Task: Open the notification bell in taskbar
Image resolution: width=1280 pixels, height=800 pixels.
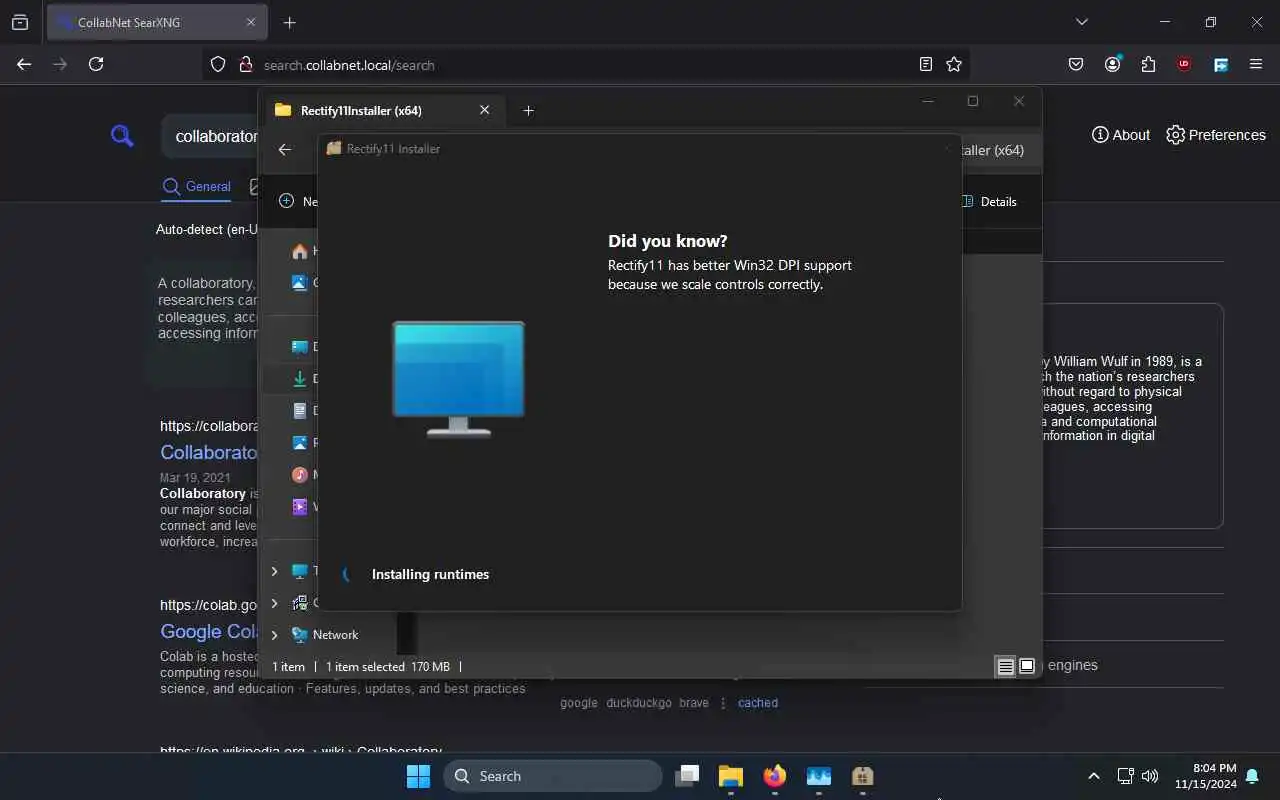Action: pyautogui.click(x=1252, y=776)
